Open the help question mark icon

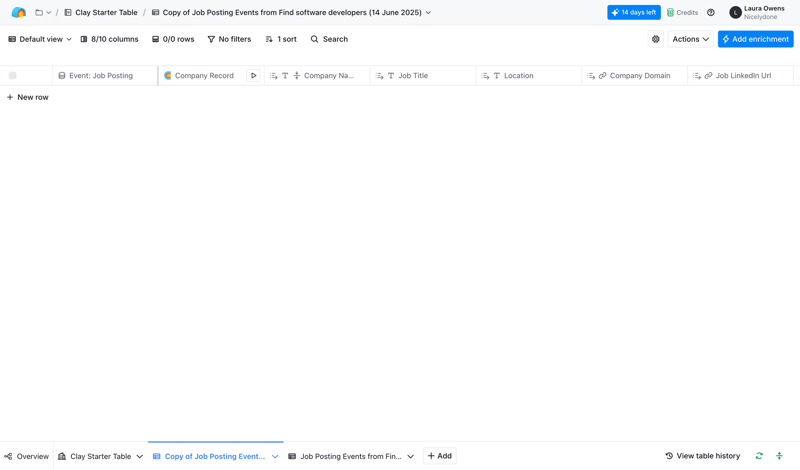coord(711,12)
